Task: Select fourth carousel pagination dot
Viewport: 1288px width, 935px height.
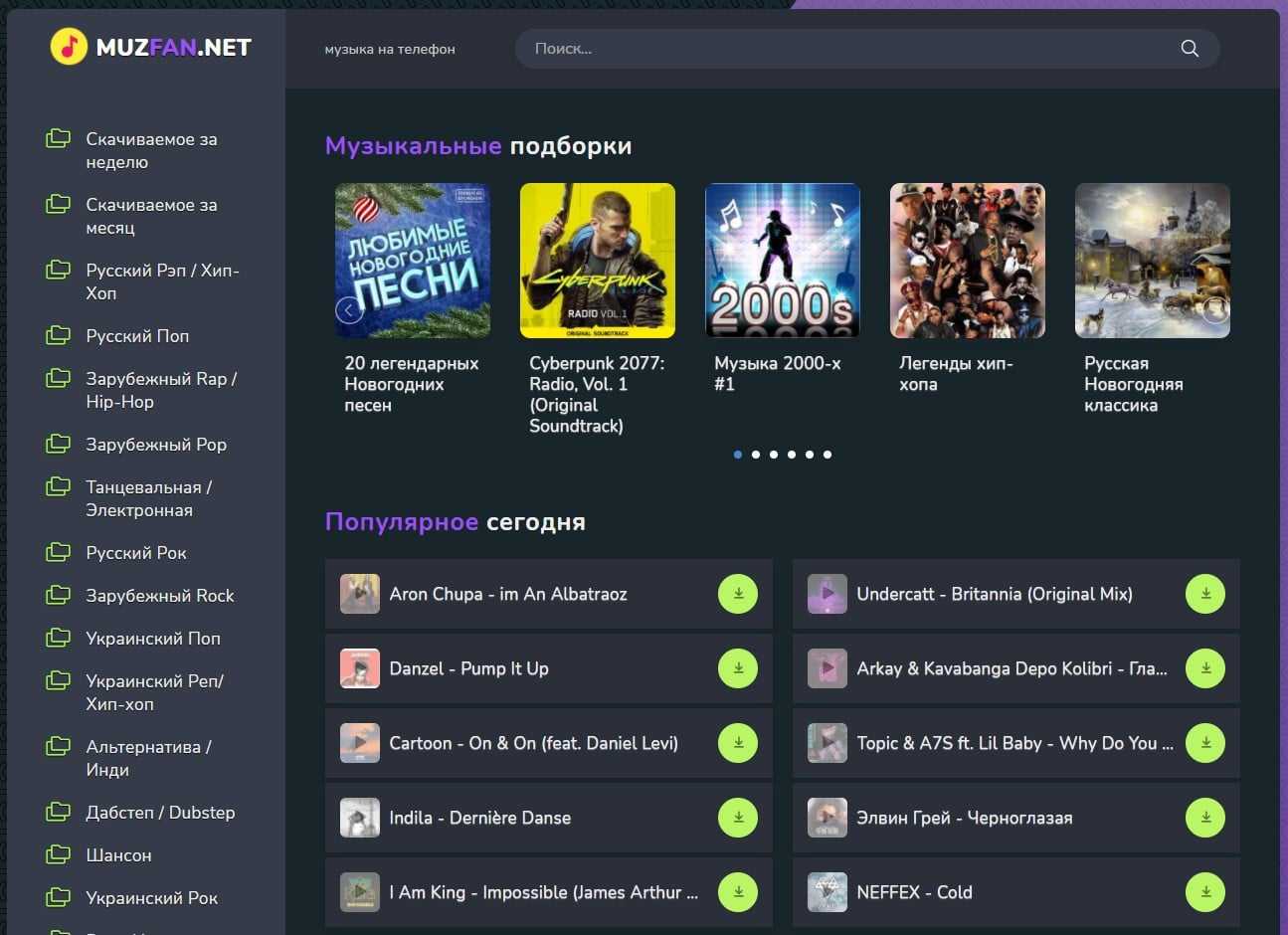Action: (x=792, y=455)
